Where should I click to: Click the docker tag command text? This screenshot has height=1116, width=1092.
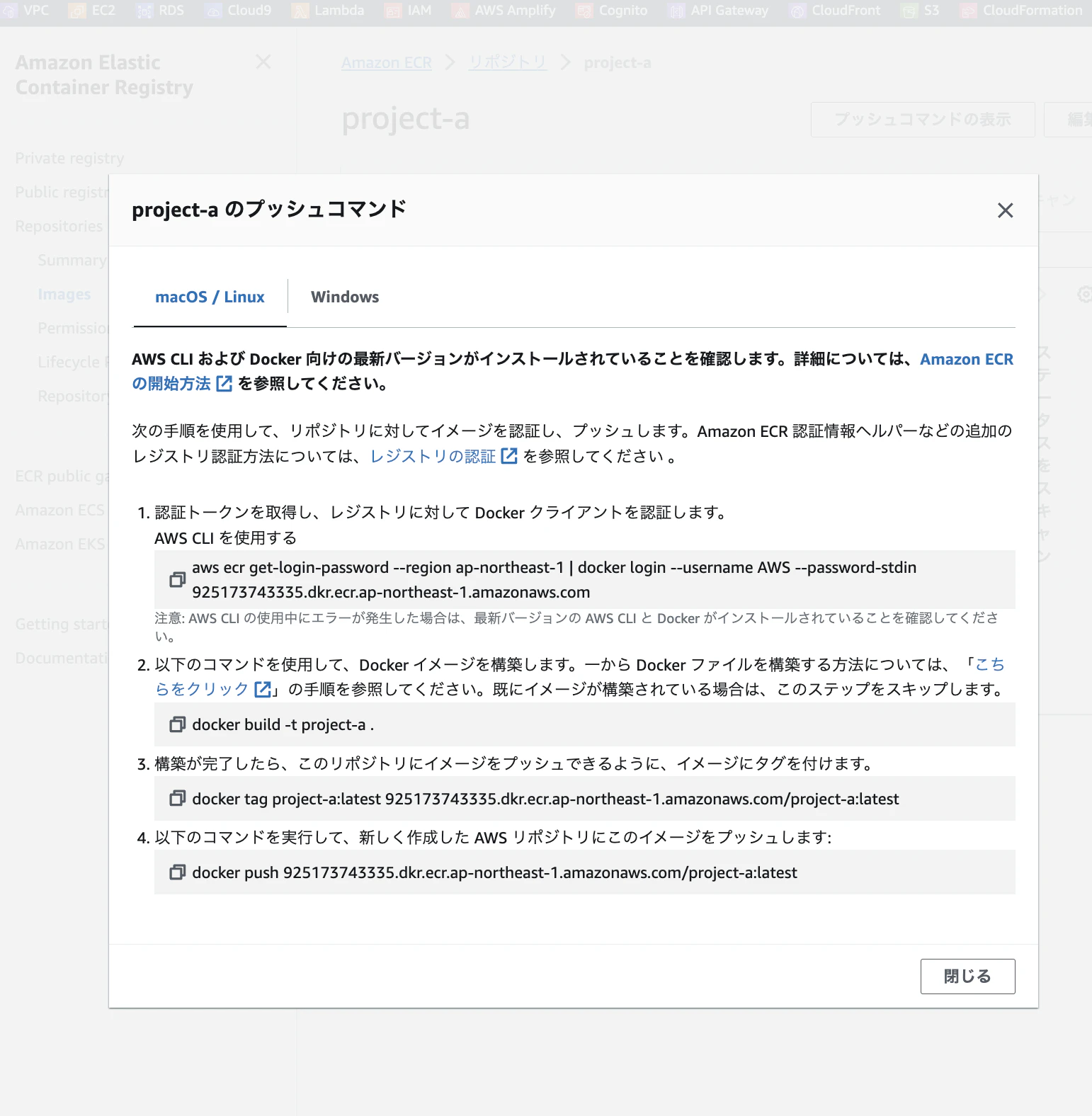pos(545,799)
